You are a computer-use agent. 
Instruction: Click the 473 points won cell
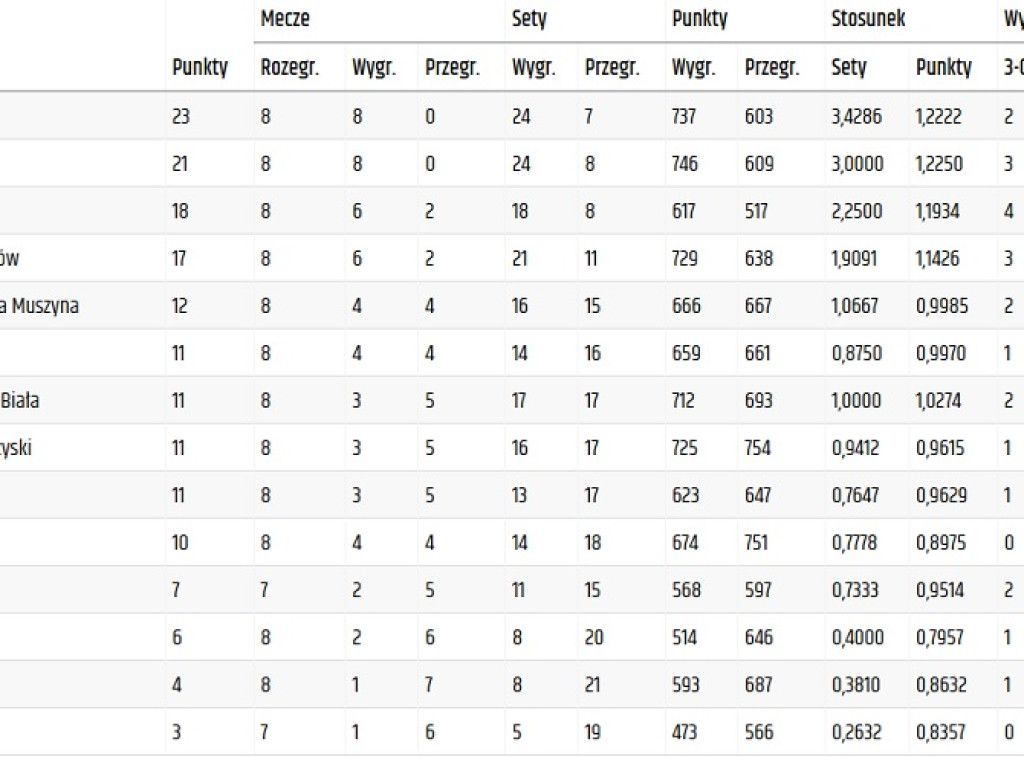[684, 732]
